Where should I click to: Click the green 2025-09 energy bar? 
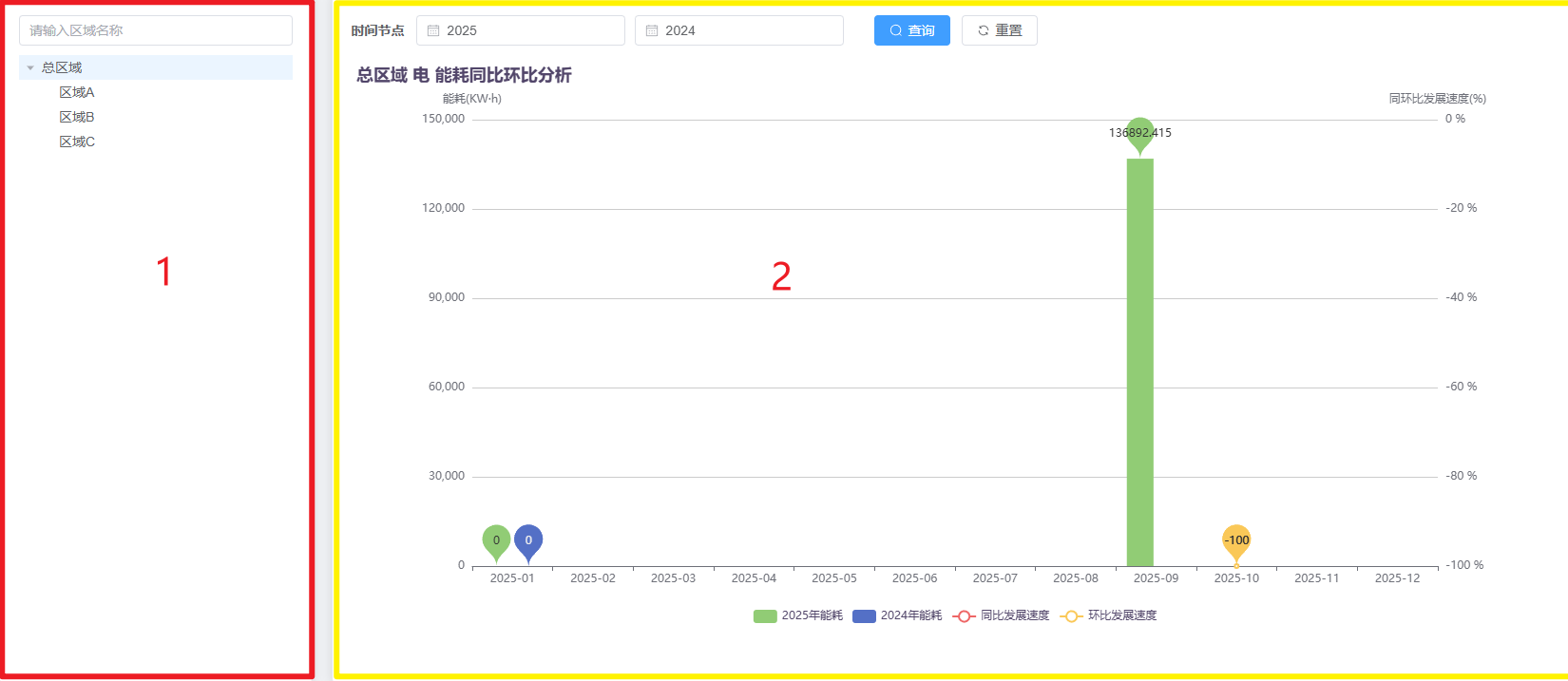1140,362
